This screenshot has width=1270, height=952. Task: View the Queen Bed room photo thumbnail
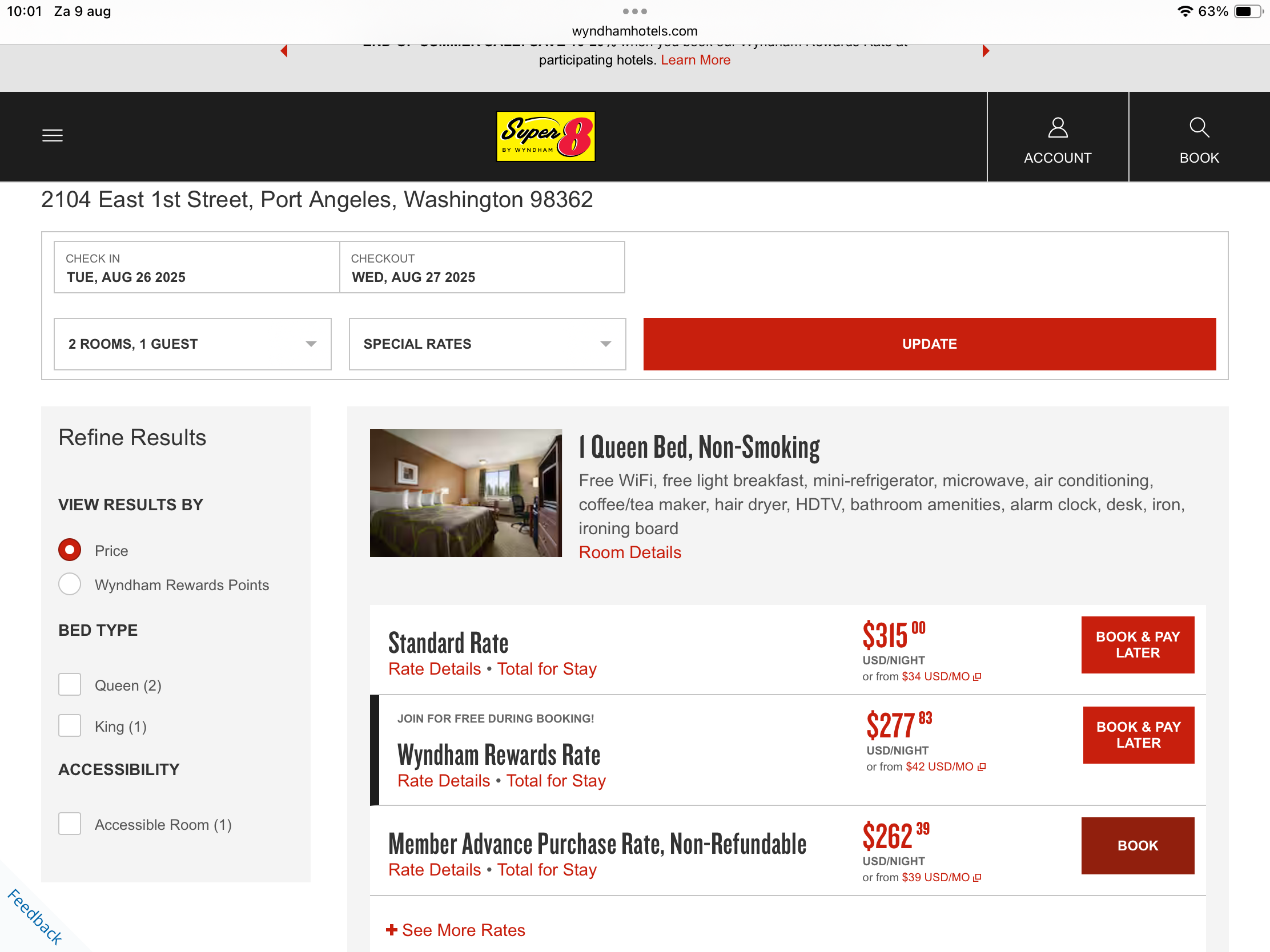465,493
